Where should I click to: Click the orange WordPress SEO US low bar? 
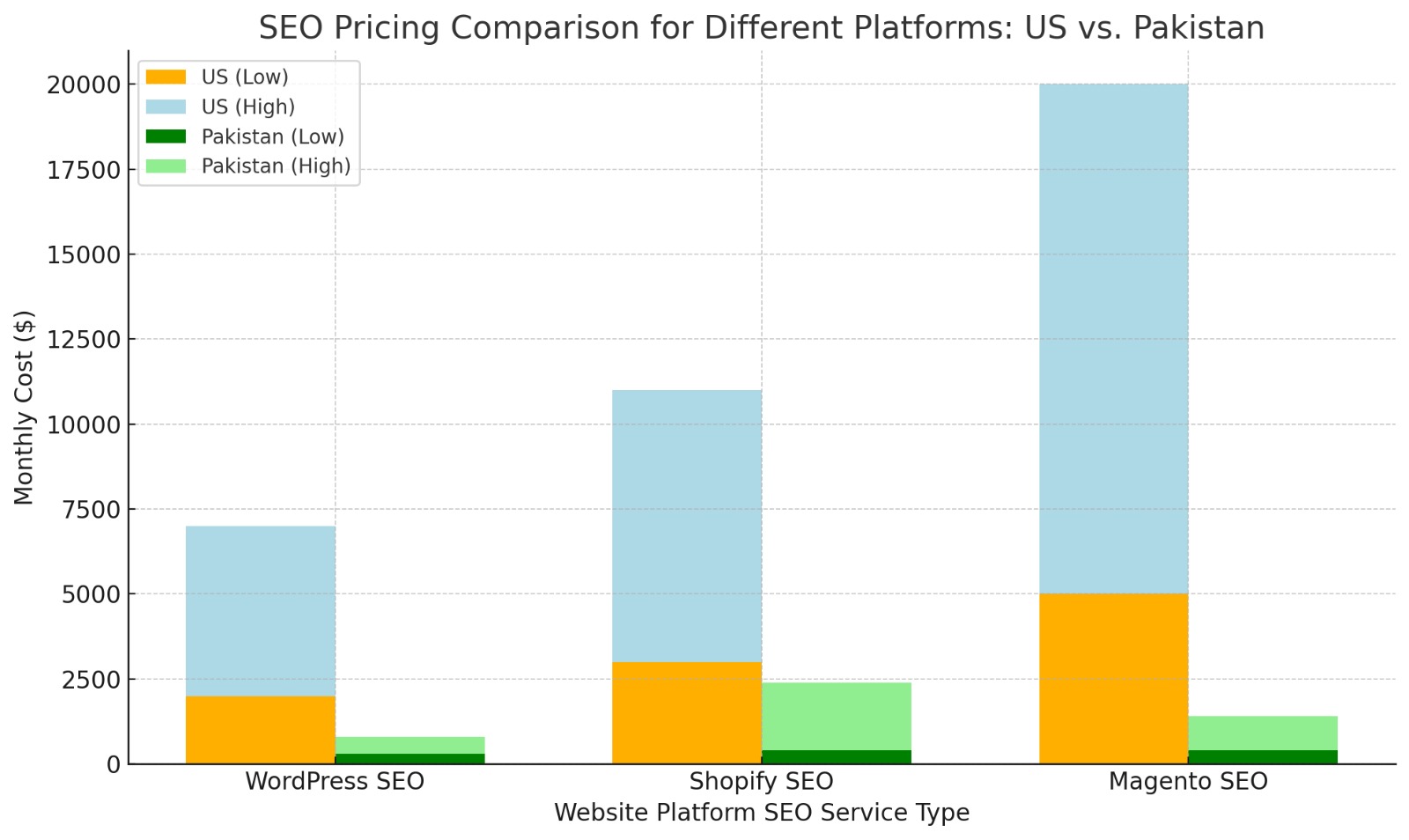(x=260, y=730)
